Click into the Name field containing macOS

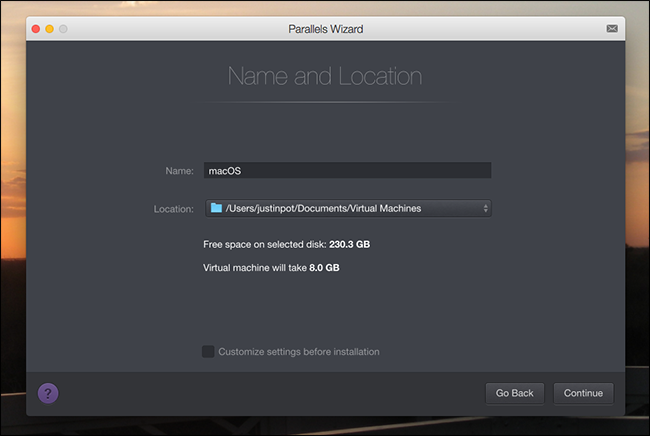tap(347, 170)
